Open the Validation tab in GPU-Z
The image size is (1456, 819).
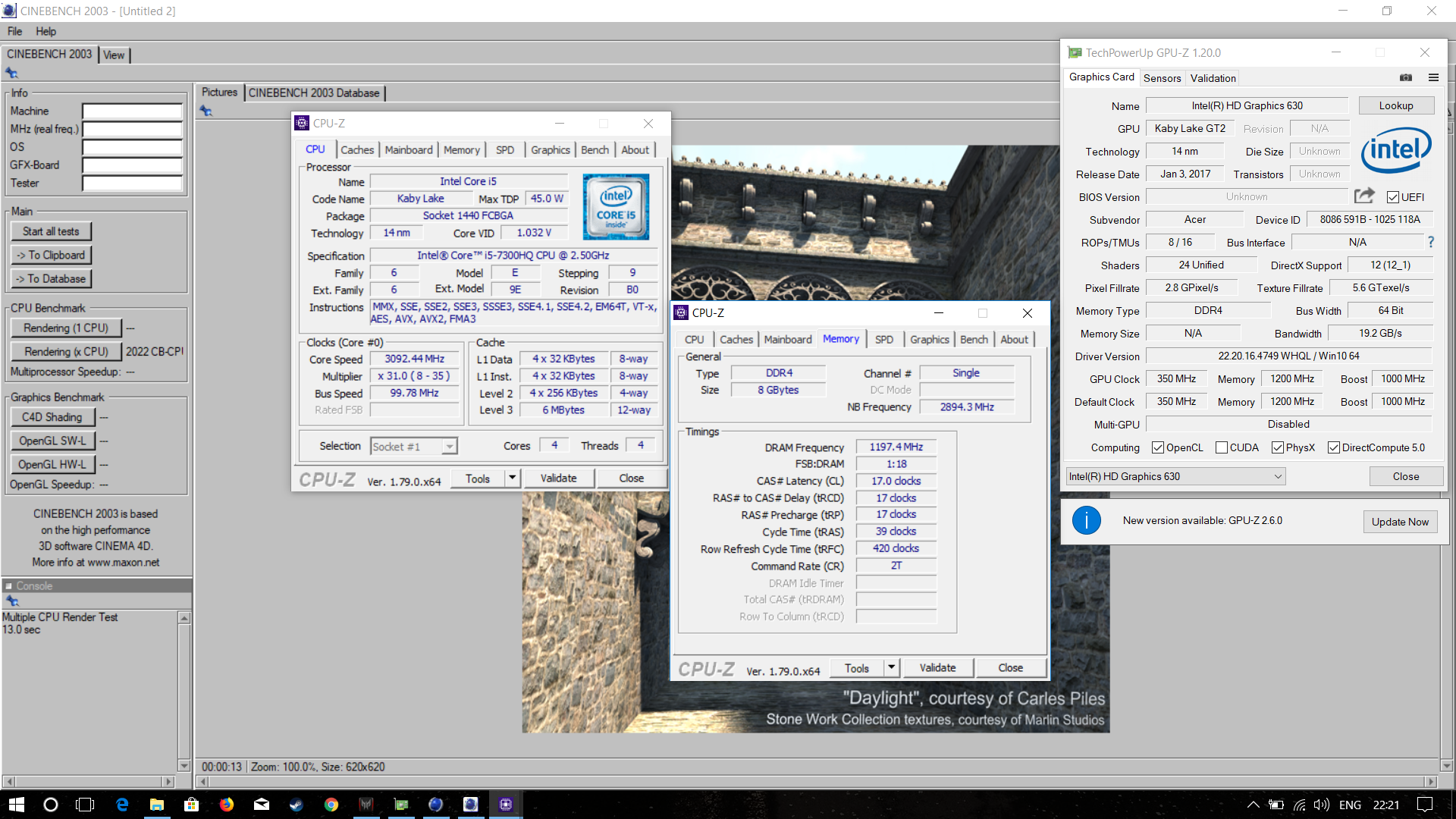coord(1213,78)
